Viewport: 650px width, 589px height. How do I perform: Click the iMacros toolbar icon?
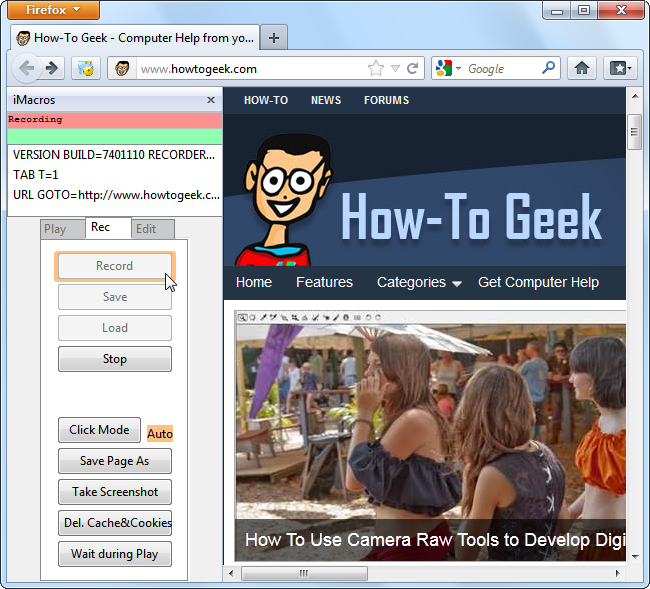pos(86,68)
